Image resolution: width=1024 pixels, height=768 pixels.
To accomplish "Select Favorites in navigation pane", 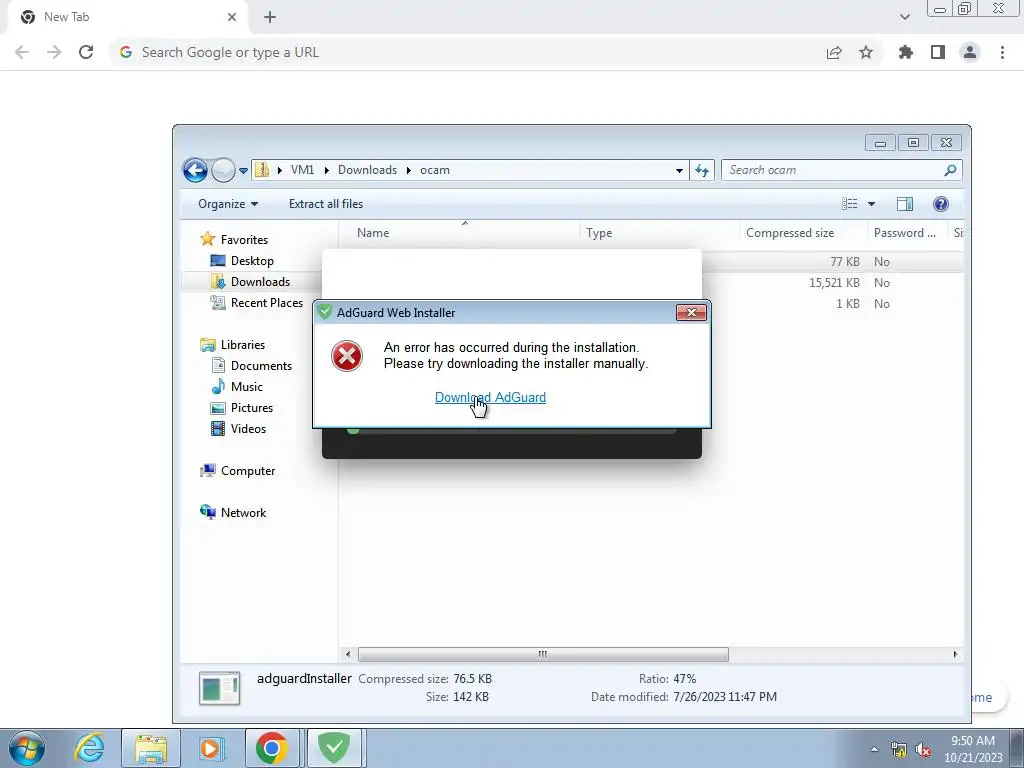I will (244, 240).
